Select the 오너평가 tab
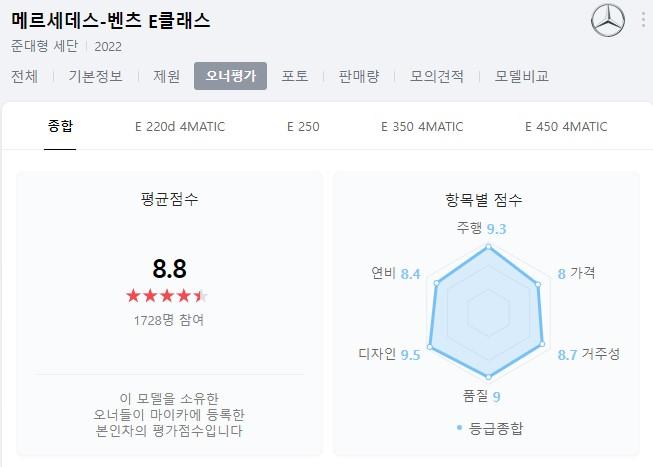The height and width of the screenshot is (467, 653). pyautogui.click(x=230, y=76)
